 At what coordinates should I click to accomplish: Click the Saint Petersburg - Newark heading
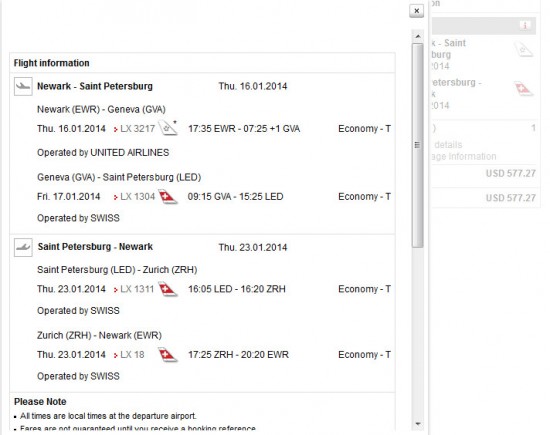(95, 247)
